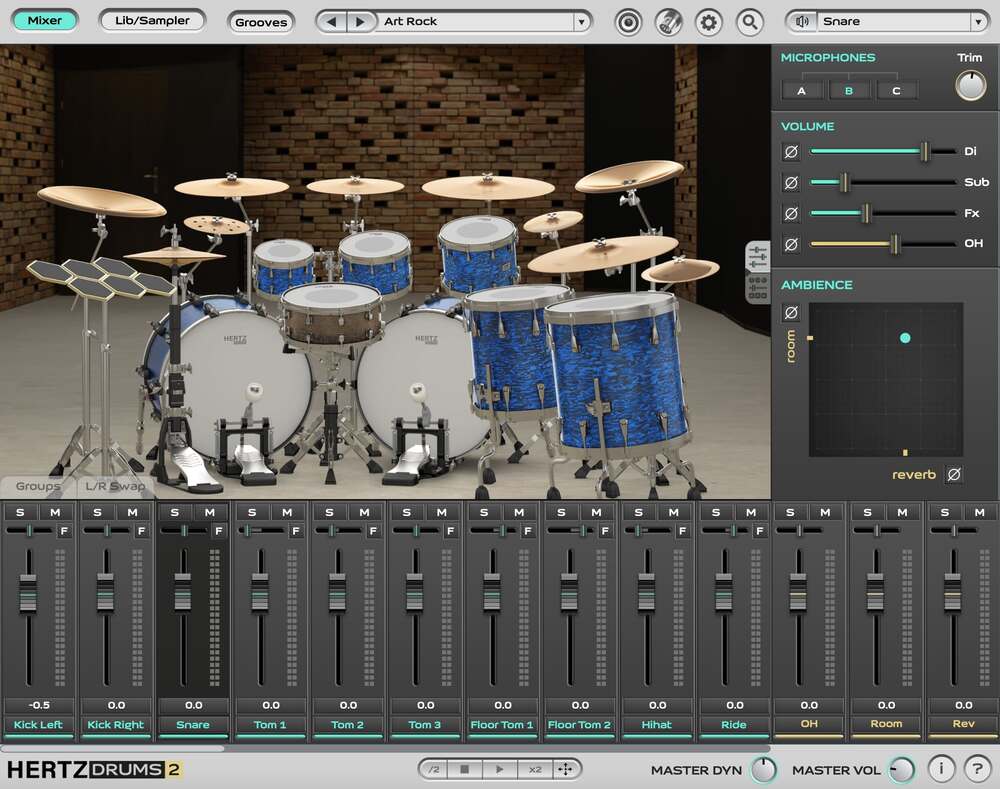
Task: Switch to the Lib/Sampler tab
Action: coord(152,19)
